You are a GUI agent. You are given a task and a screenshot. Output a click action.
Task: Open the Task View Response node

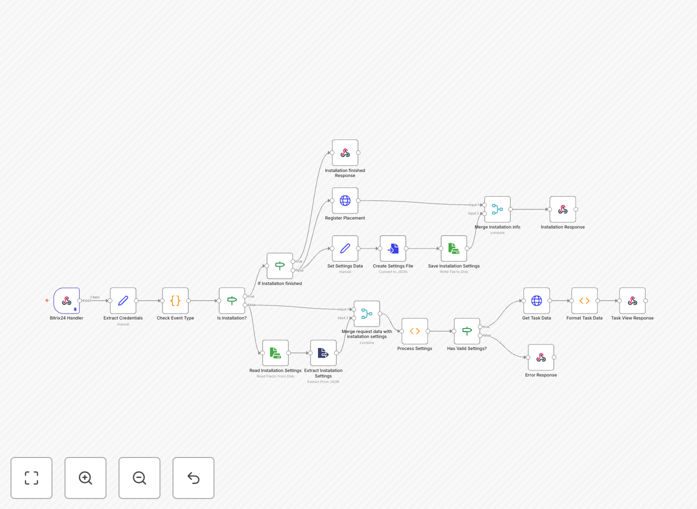[633, 301]
